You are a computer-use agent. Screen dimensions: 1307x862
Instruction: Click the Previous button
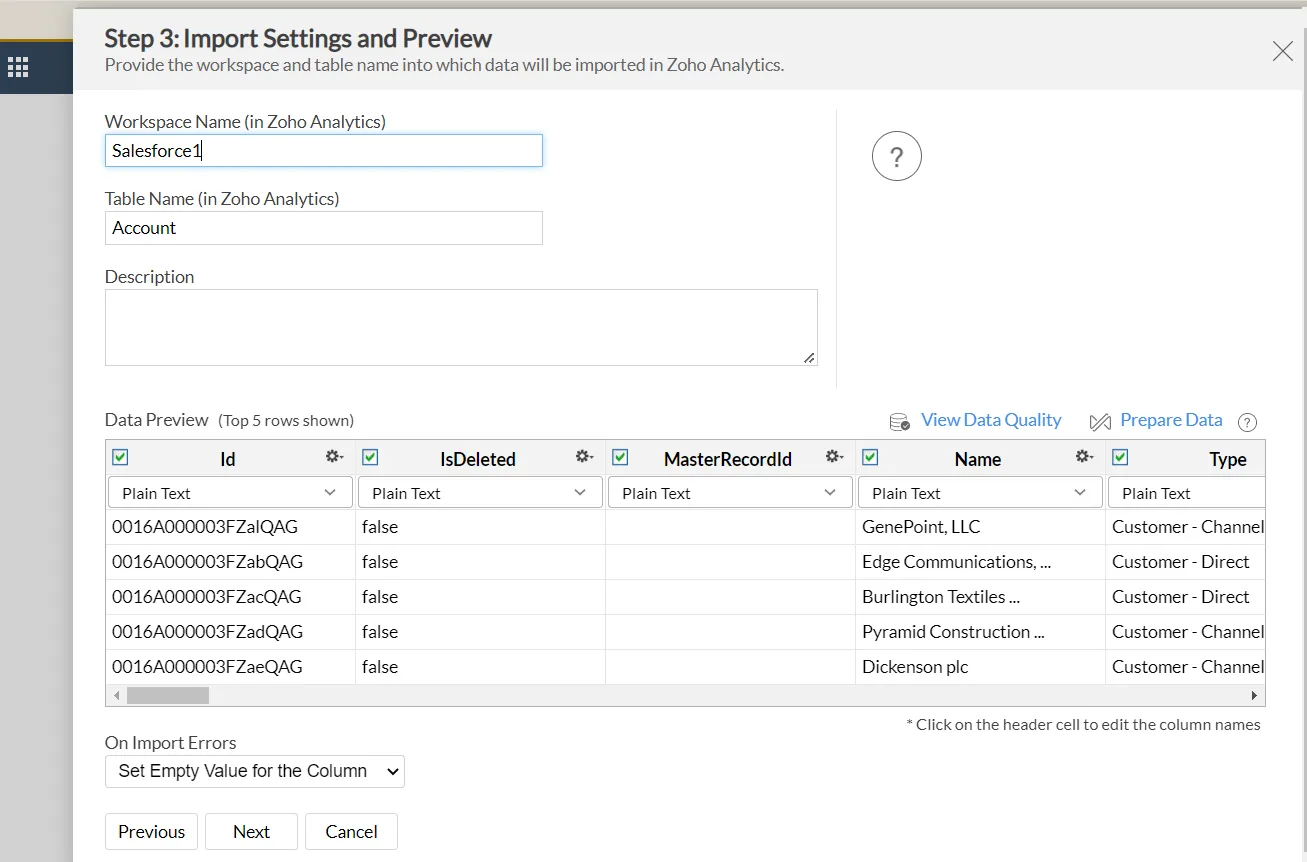point(151,831)
